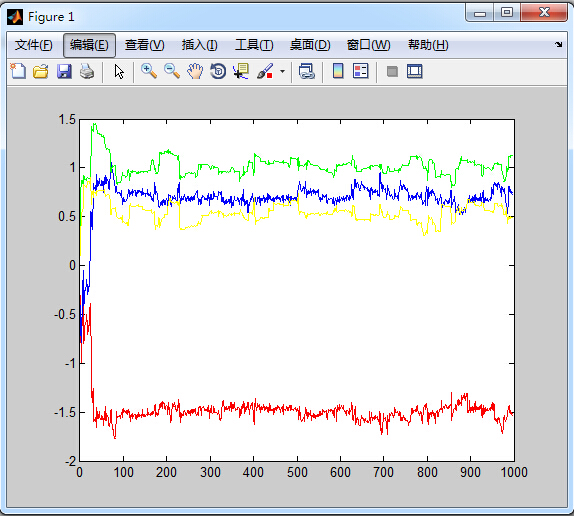Image resolution: width=574 pixels, height=516 pixels.
Task: Activate the Zoom In magnifier tool
Action: (149, 71)
